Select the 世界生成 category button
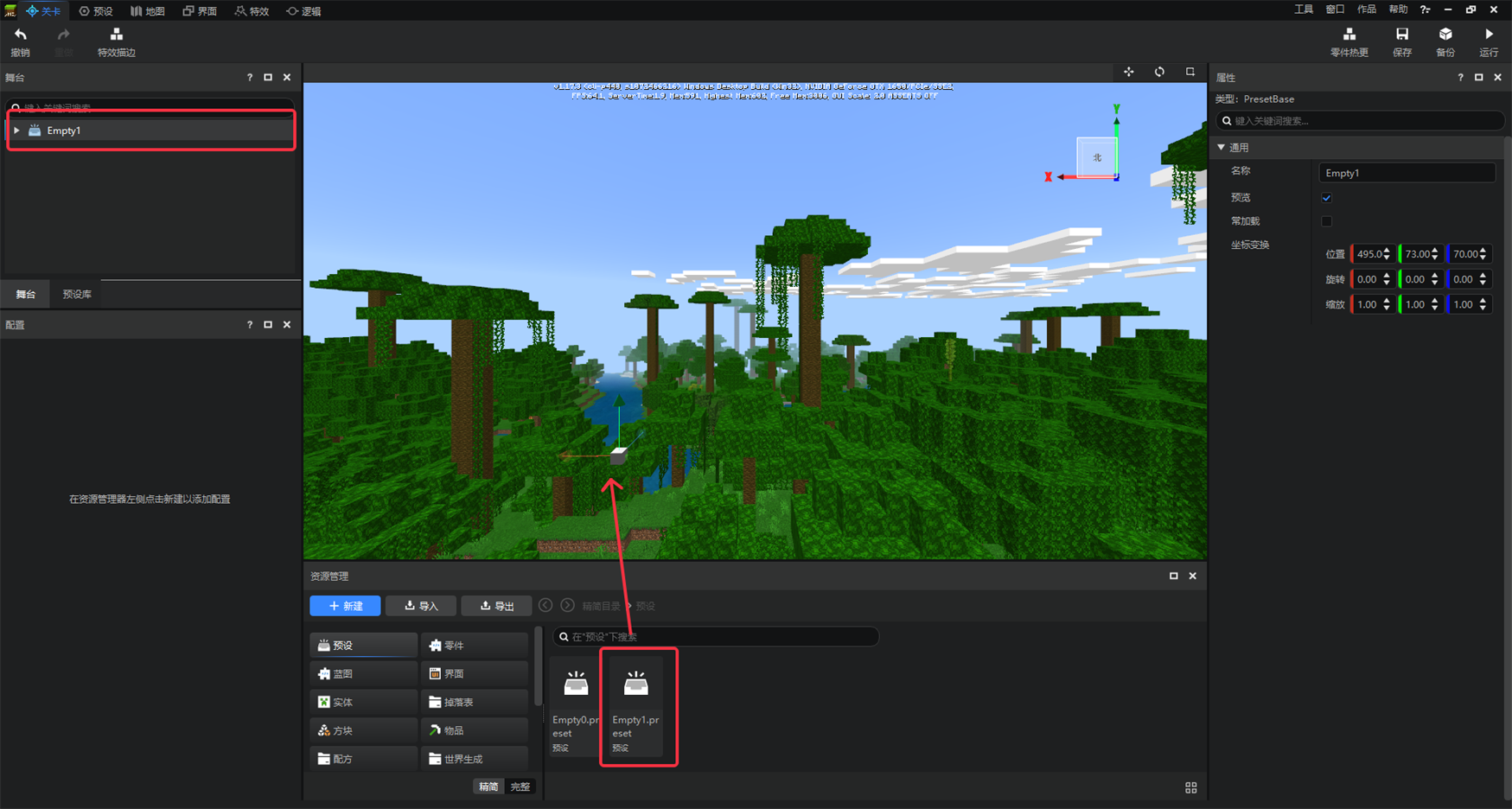The width and height of the screenshot is (1512, 809). tap(475, 759)
